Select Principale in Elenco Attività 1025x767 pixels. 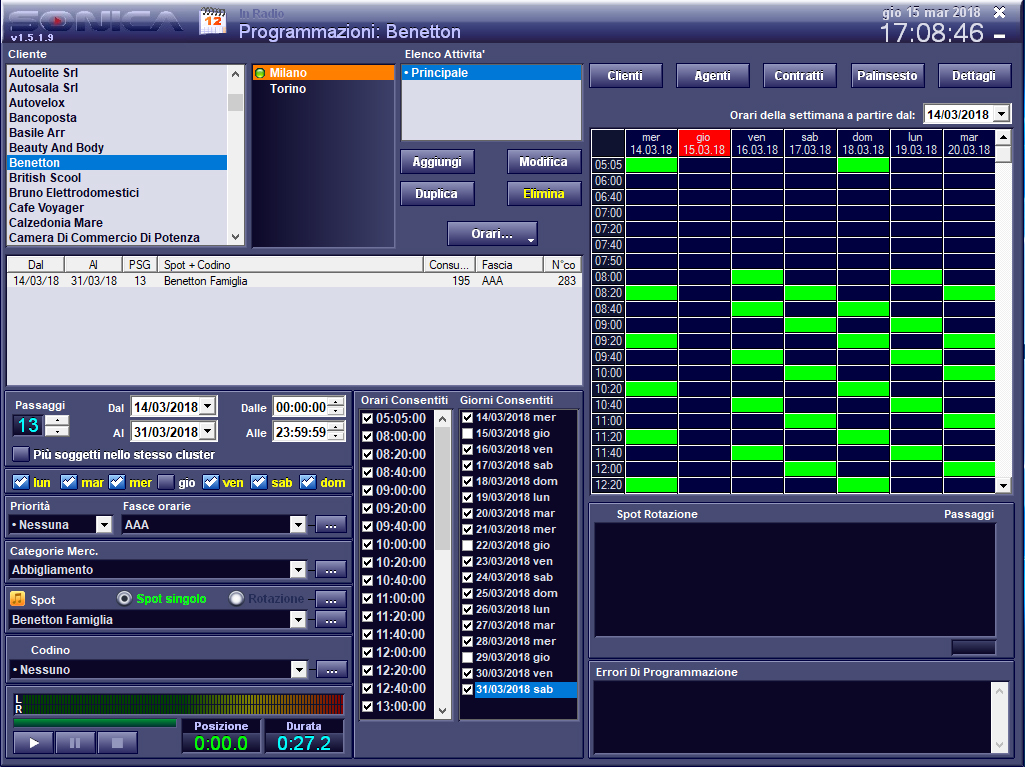[492, 73]
